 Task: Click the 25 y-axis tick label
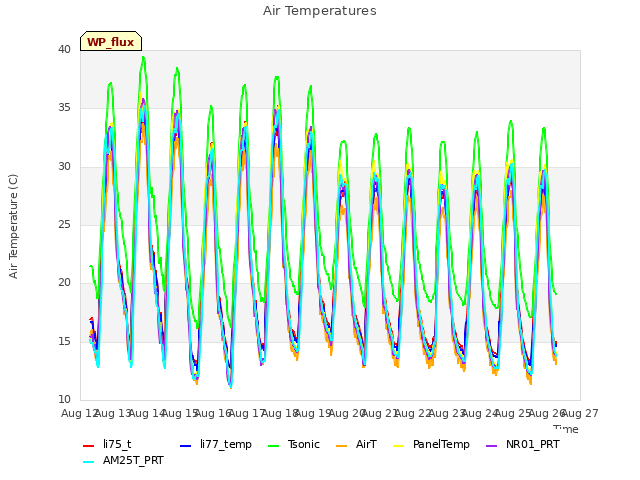(x=64, y=224)
